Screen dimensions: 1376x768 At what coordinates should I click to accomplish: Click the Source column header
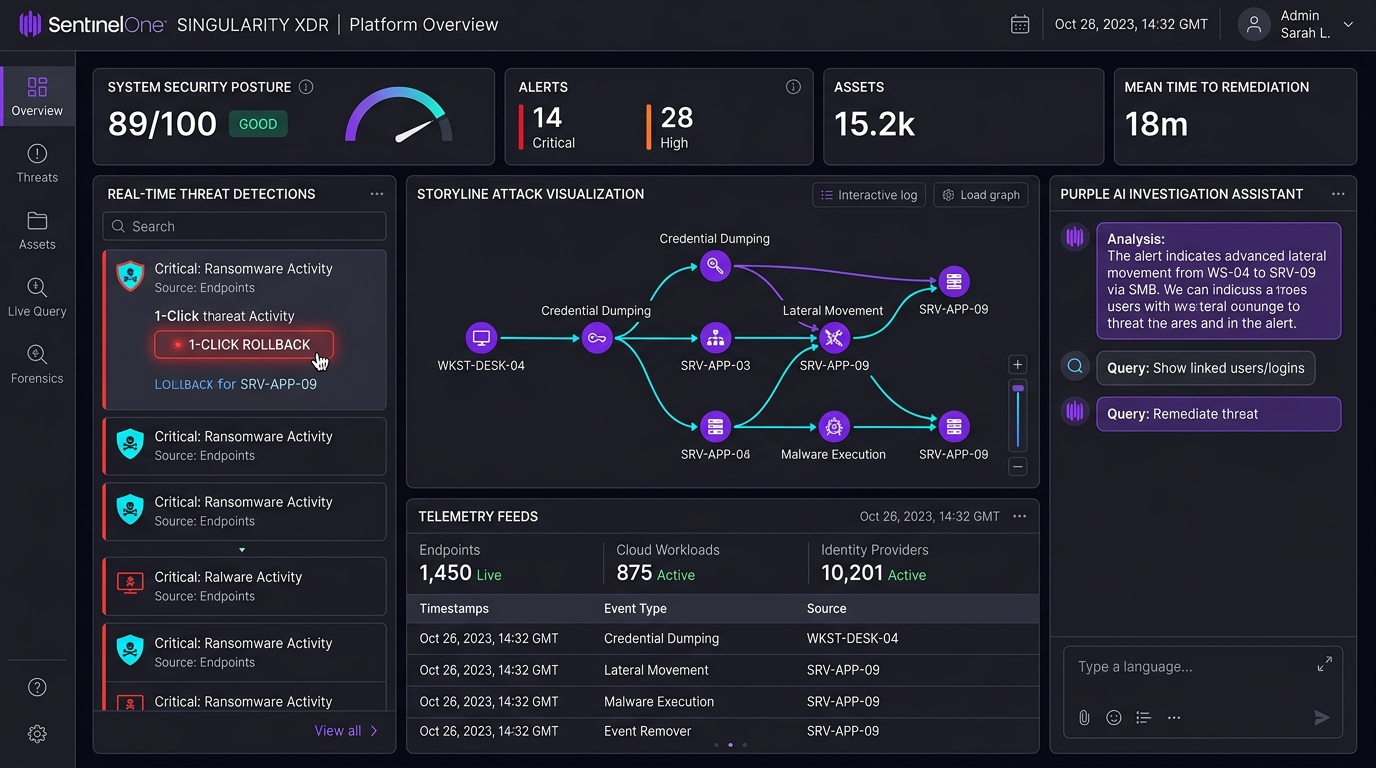point(826,608)
